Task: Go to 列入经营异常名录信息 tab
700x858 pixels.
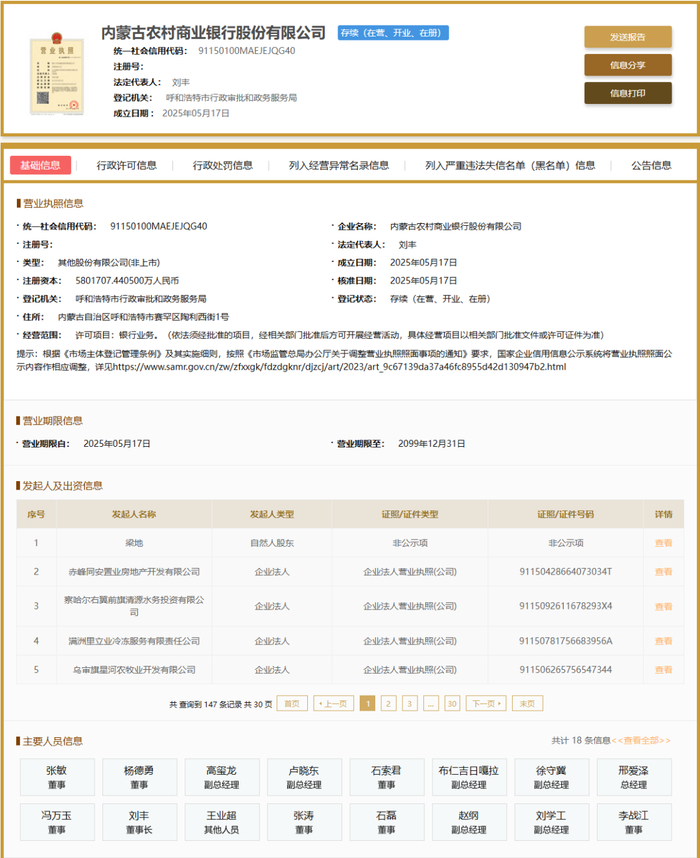Action: (339, 165)
